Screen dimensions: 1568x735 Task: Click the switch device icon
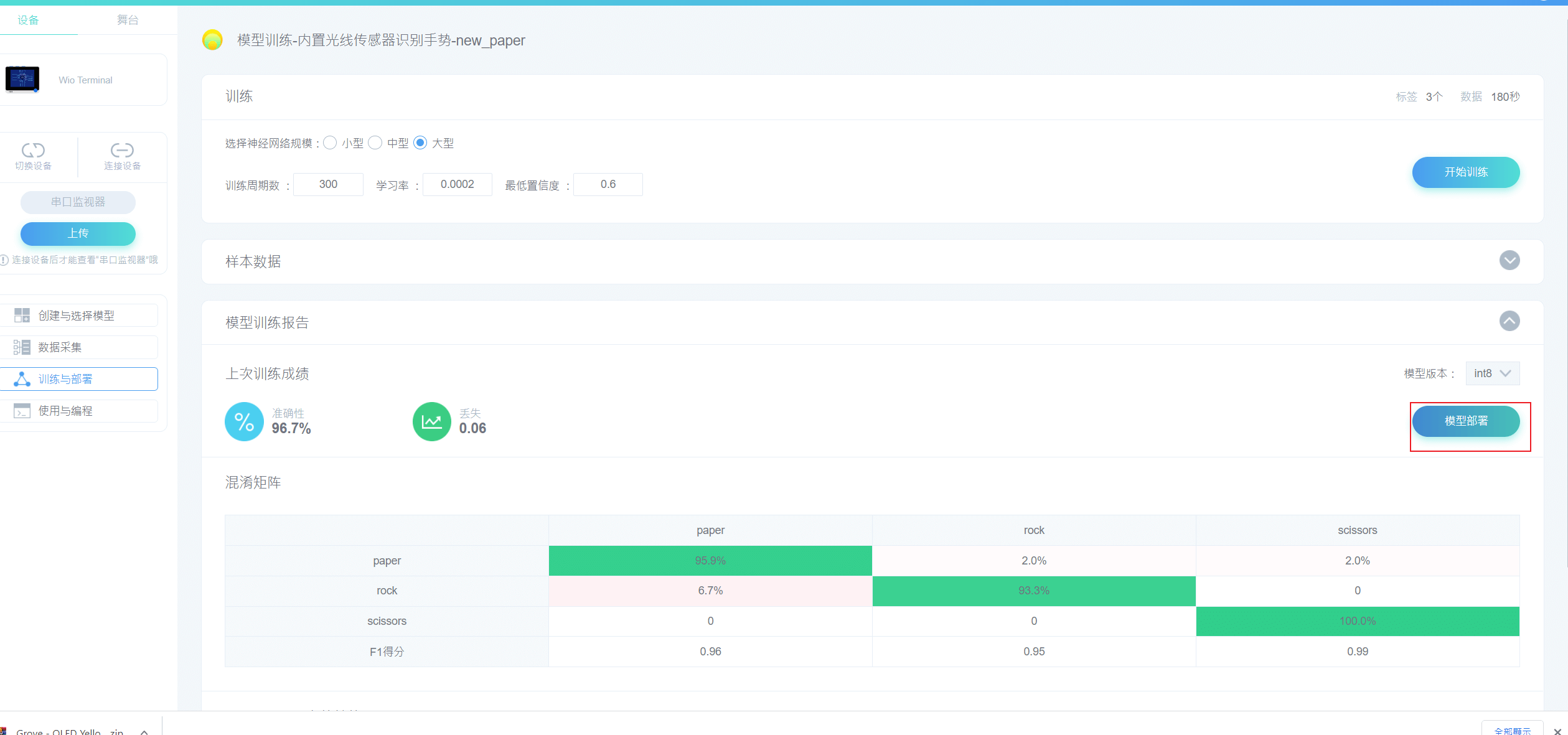click(x=33, y=150)
